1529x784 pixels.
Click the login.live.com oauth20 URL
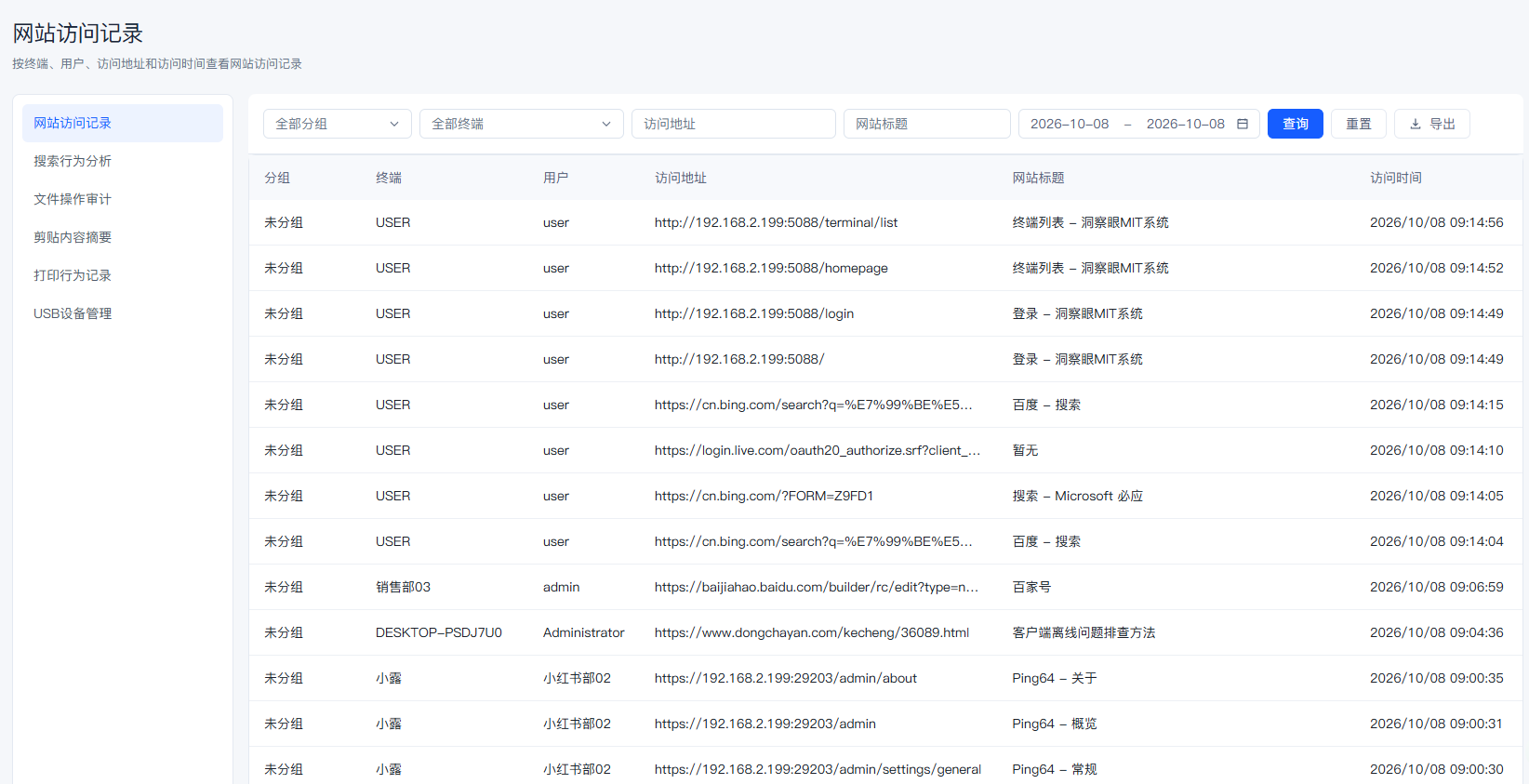tap(818, 450)
